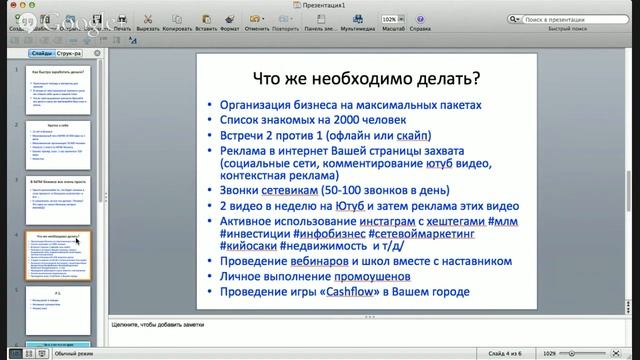Close the slides pane with its round button
The height and width of the screenshot is (360, 640).
pyautogui.click(x=97, y=53)
